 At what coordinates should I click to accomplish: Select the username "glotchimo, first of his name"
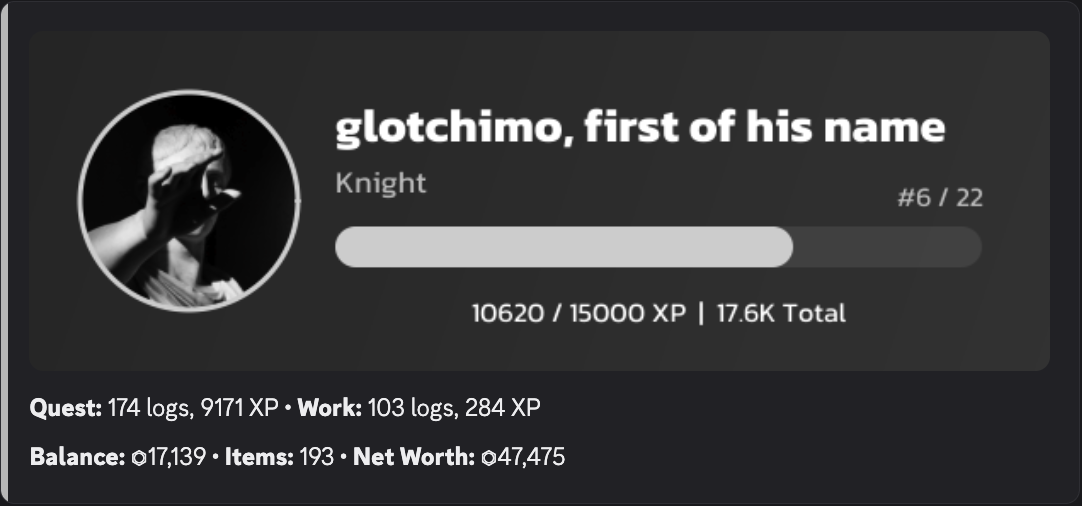[640, 129]
